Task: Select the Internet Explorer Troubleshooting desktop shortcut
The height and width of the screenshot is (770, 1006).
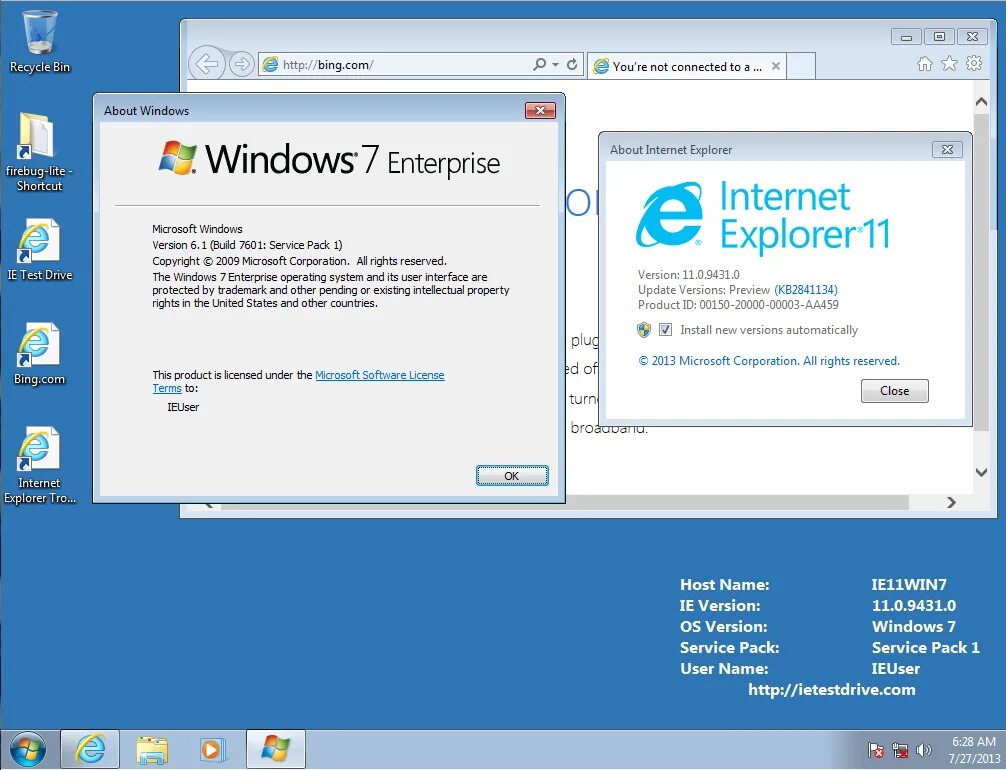Action: 39,465
